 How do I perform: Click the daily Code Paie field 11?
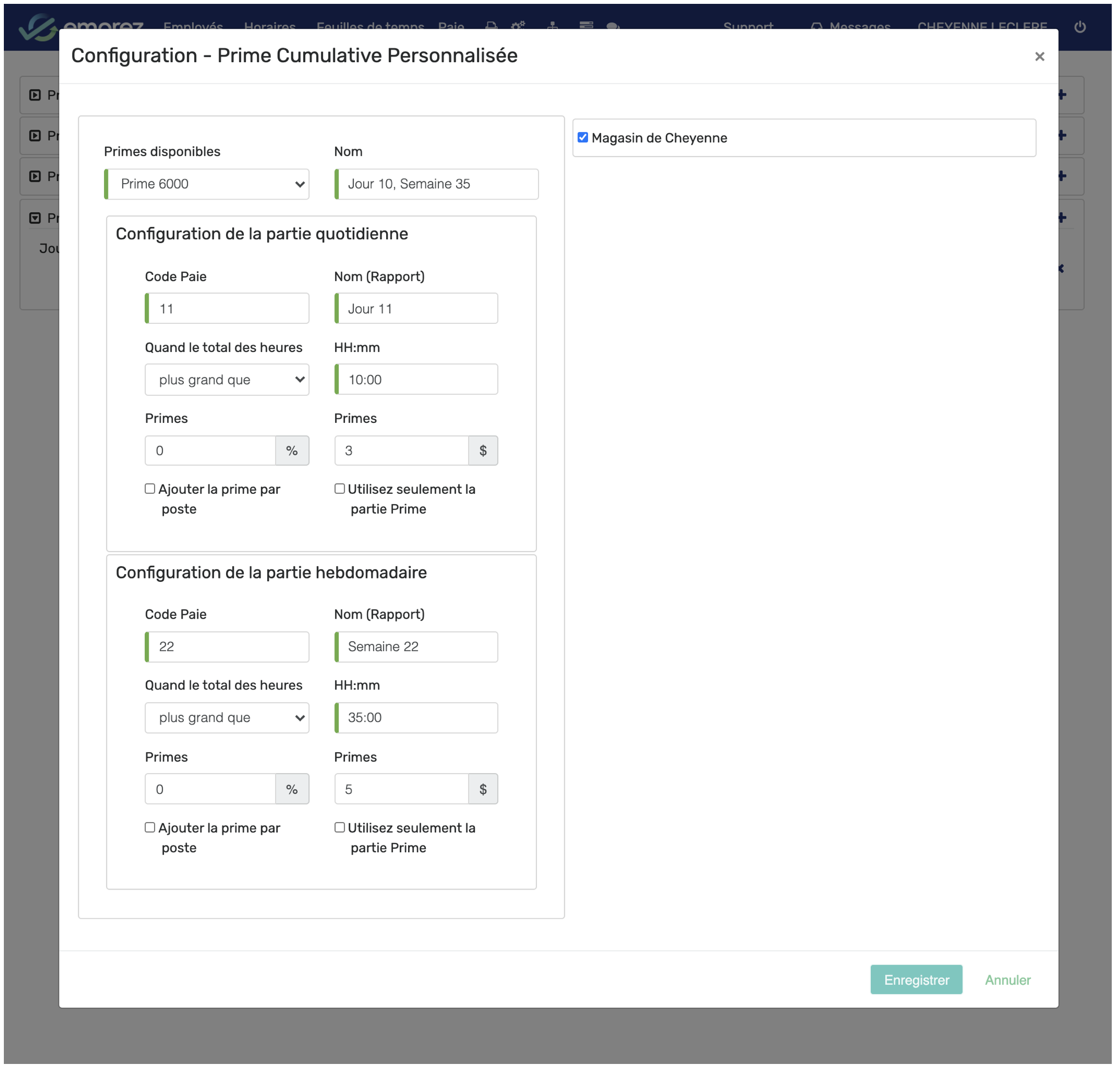228,308
